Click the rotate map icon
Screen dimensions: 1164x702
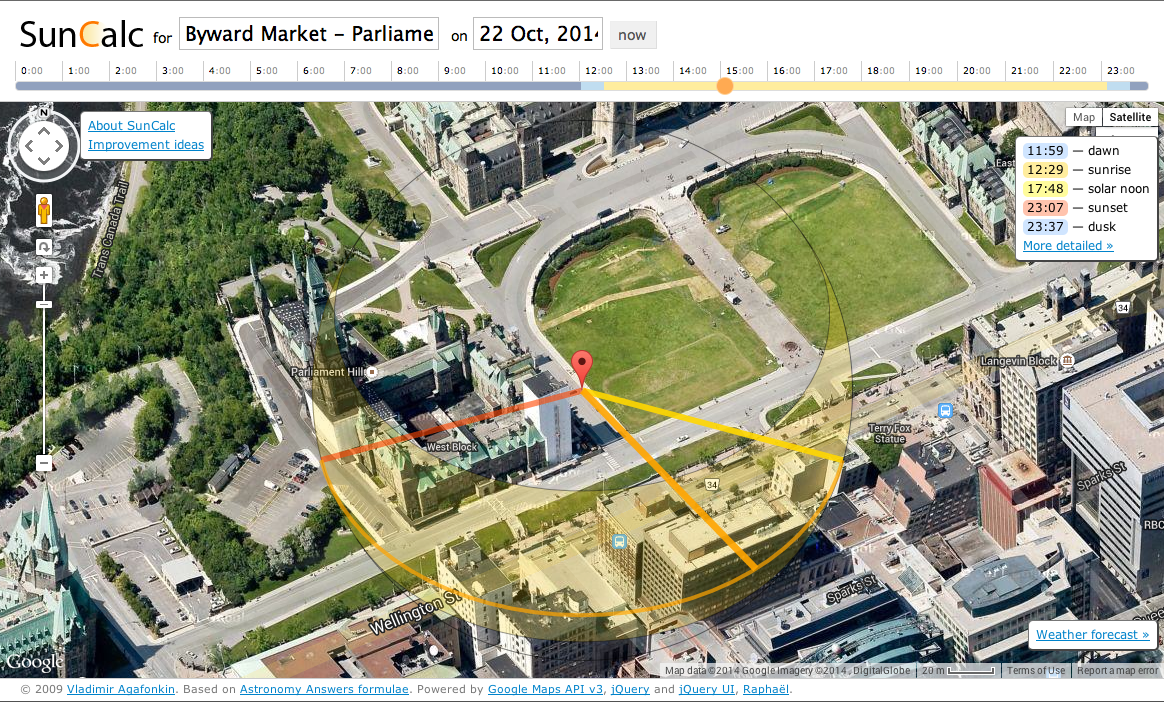(43, 245)
